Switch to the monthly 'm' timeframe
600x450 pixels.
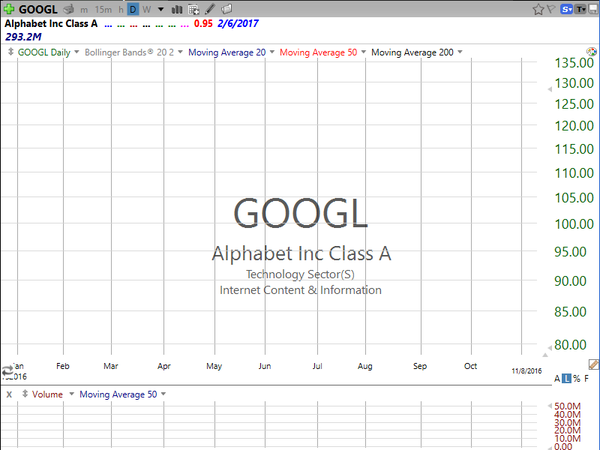[x=84, y=10]
